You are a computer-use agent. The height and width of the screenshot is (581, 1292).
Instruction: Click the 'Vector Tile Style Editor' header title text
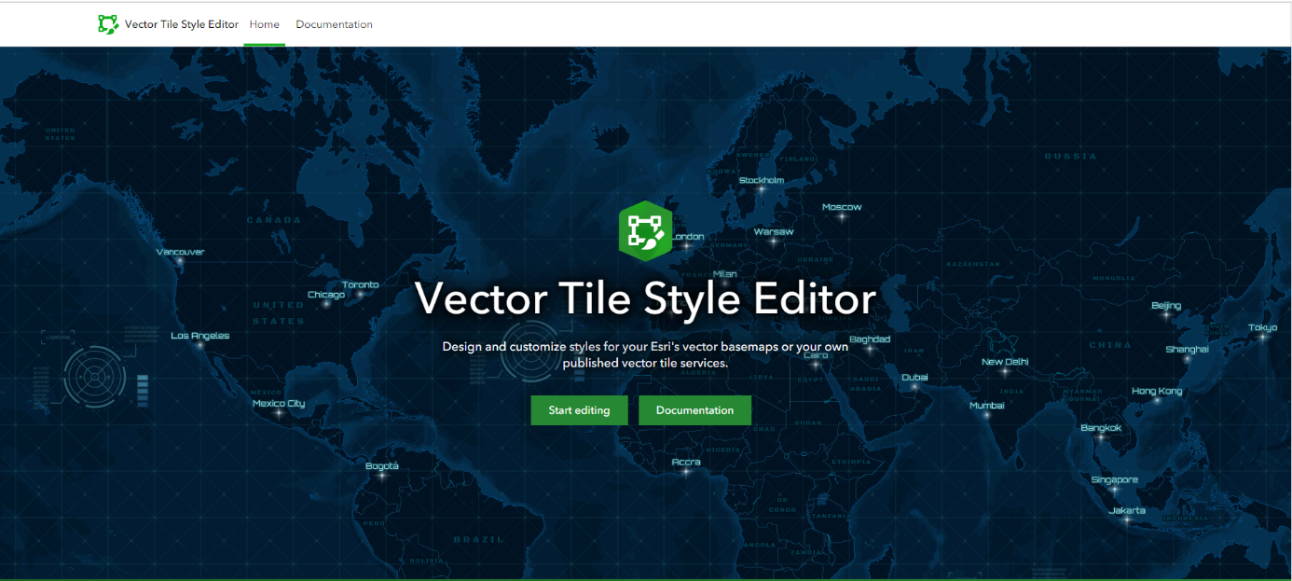tap(182, 24)
